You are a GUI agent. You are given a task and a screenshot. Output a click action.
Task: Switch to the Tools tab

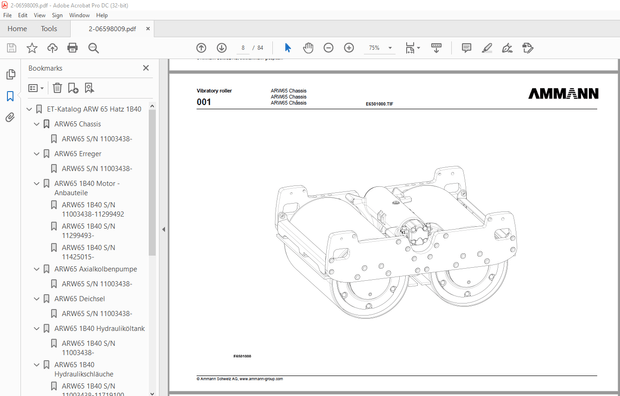point(49,28)
